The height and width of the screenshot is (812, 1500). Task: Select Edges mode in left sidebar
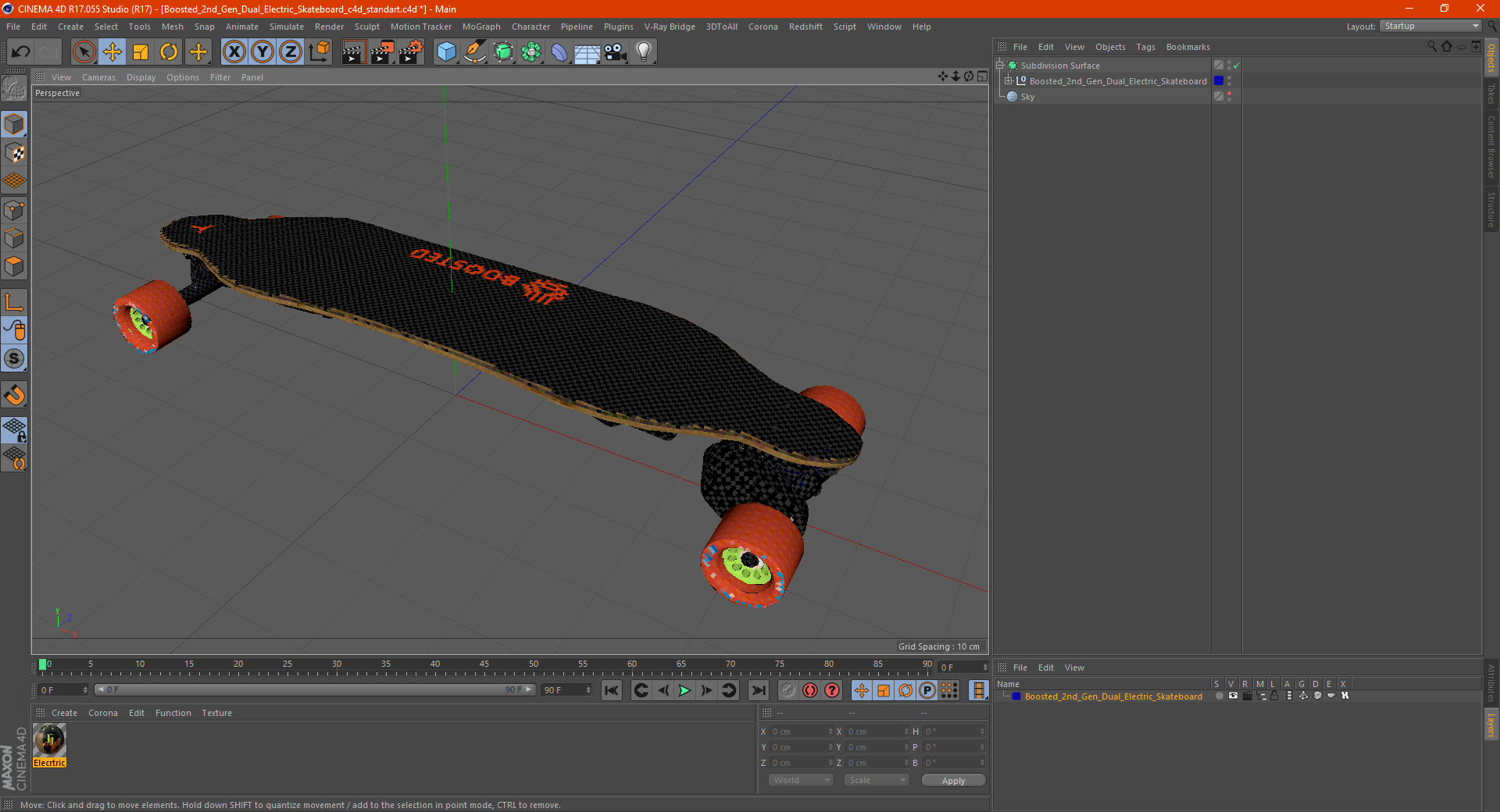tap(14, 238)
